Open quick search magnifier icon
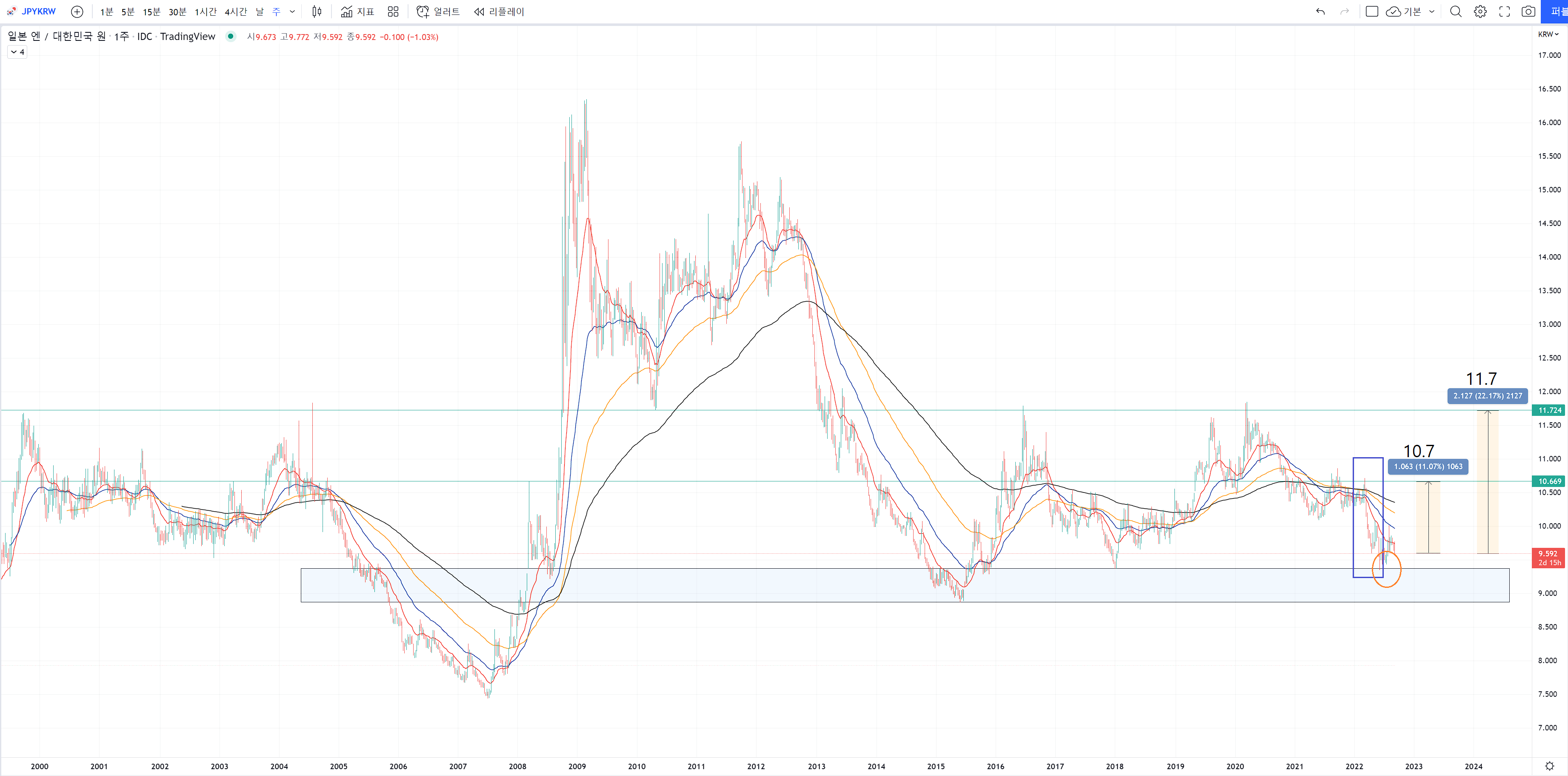The height and width of the screenshot is (776, 1568). (x=1455, y=11)
